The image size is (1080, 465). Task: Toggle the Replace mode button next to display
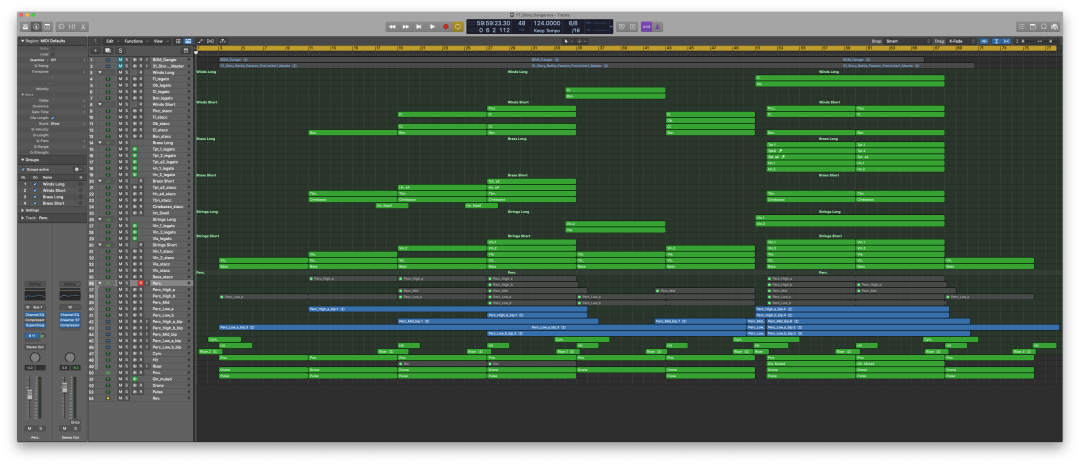(621, 26)
